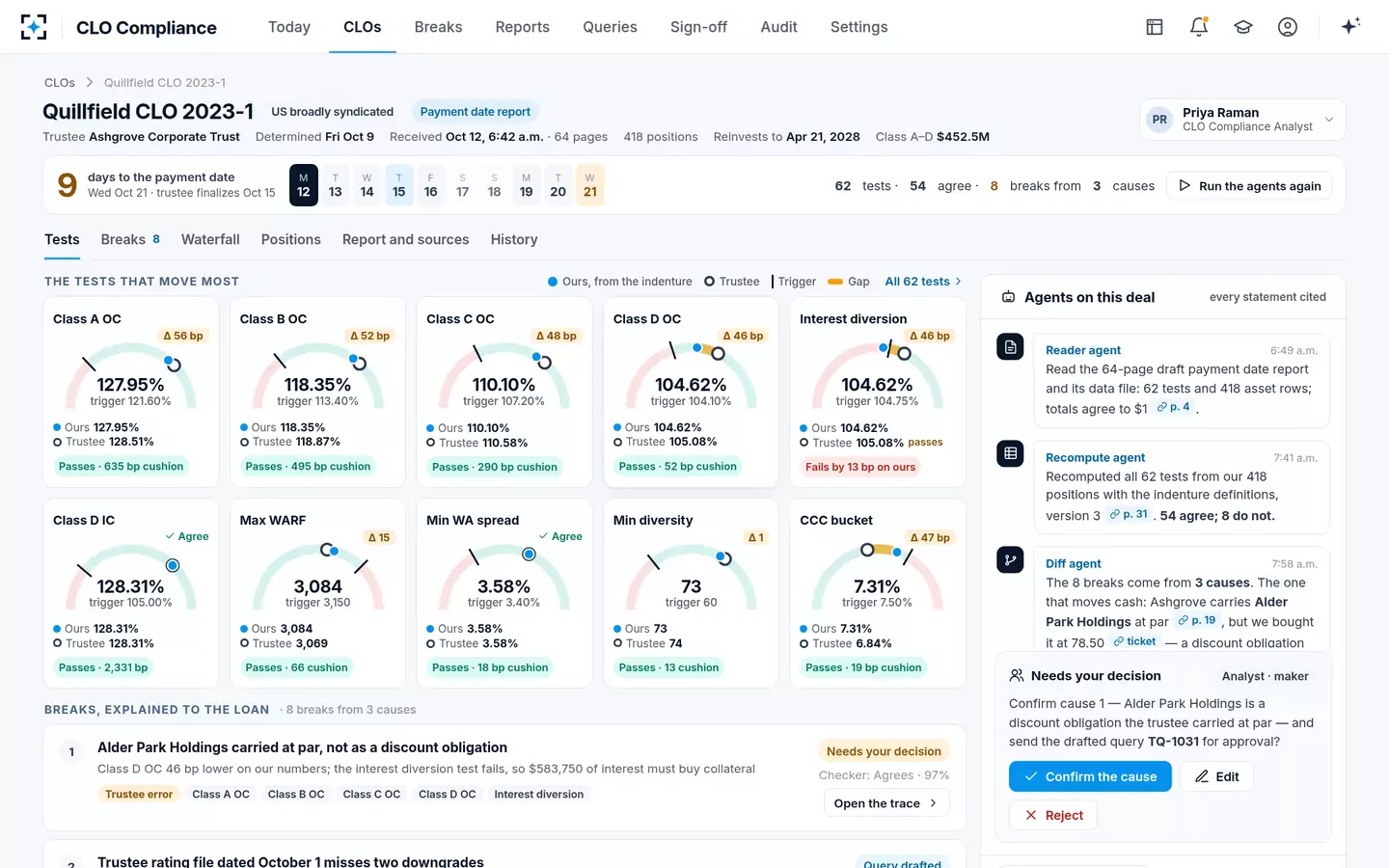Switch to the Breaks top navigation
This screenshot has height=868, width=1389.
tap(438, 27)
